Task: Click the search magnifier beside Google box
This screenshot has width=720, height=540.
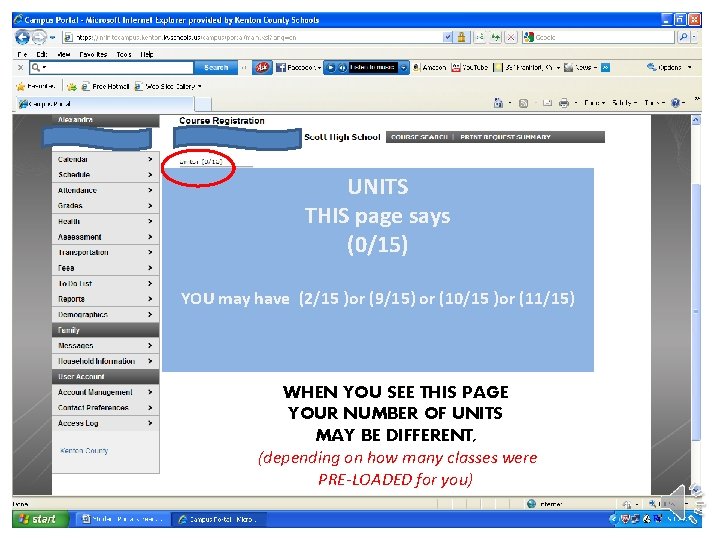Action: 683,37
